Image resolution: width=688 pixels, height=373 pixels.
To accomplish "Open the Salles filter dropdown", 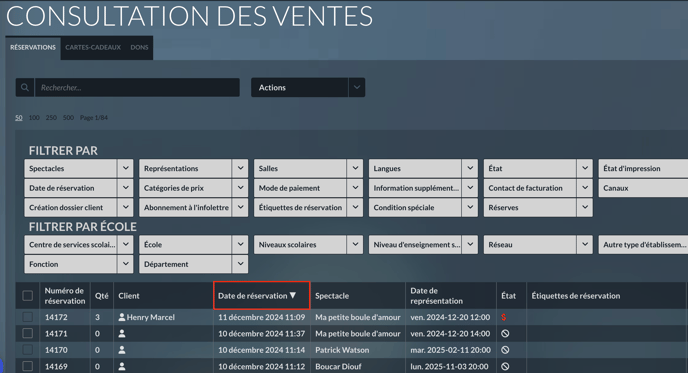I will 308,169.
